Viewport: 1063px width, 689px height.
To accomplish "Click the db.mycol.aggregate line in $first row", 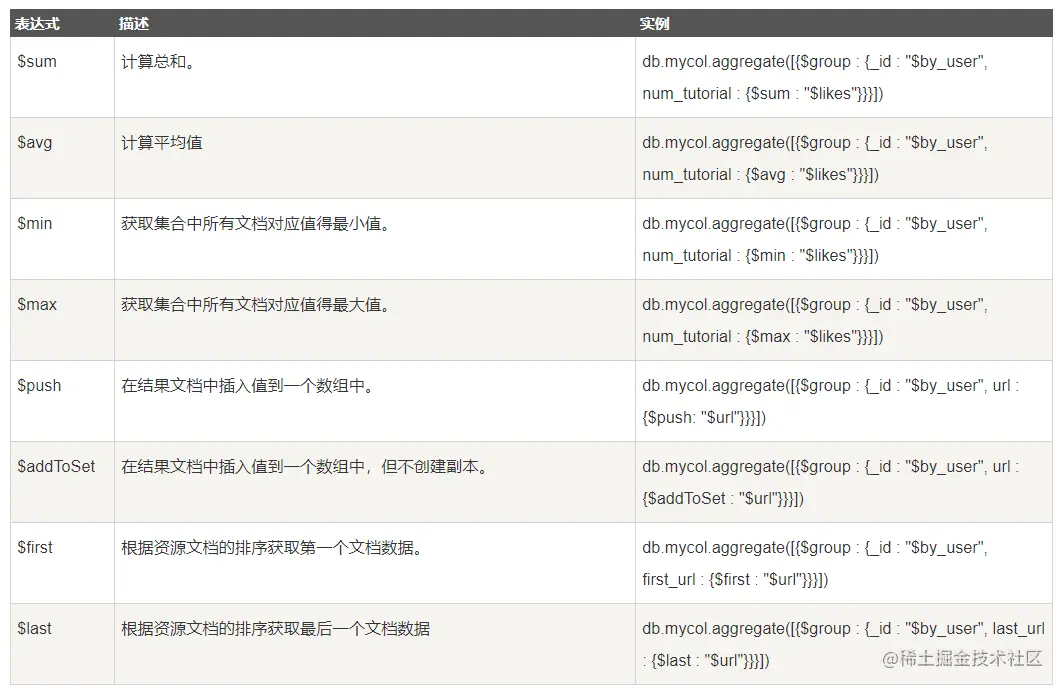I will pyautogui.click(x=815, y=547).
